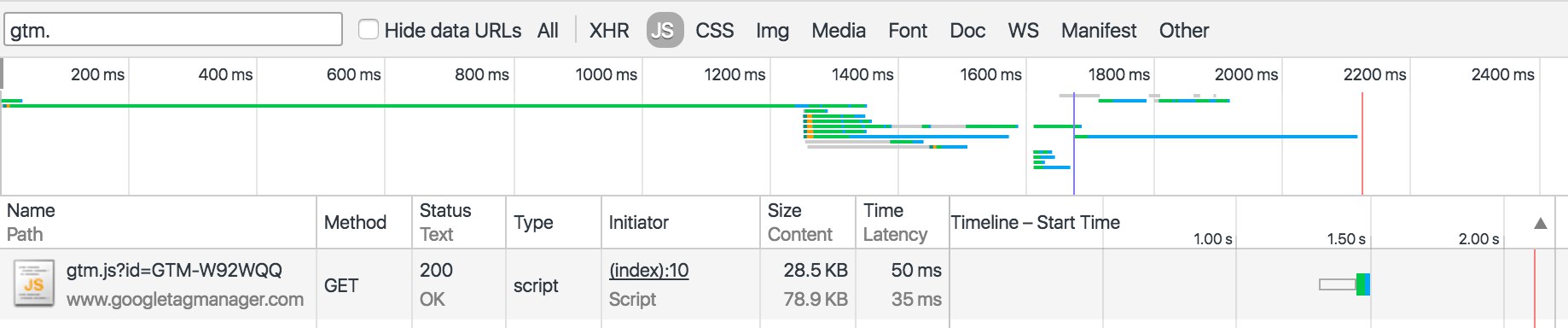Filter requests by CSS
Viewport: 1568px width, 328px height.
pyautogui.click(x=715, y=31)
